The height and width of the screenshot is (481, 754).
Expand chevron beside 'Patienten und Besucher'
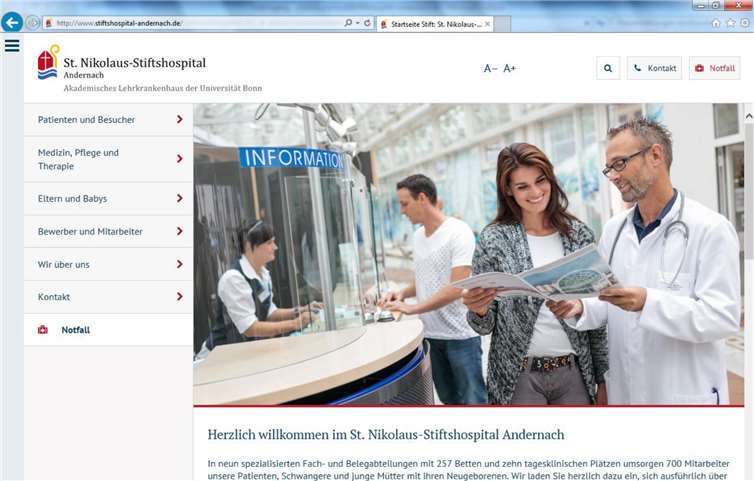(x=180, y=119)
